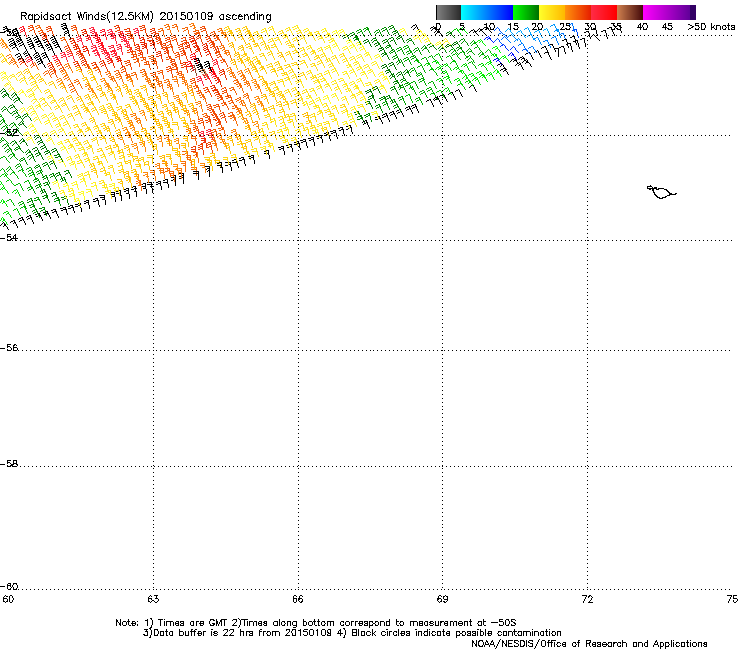Click the '20' legend scale label
This screenshot has height=650, width=740.
[537, 27]
